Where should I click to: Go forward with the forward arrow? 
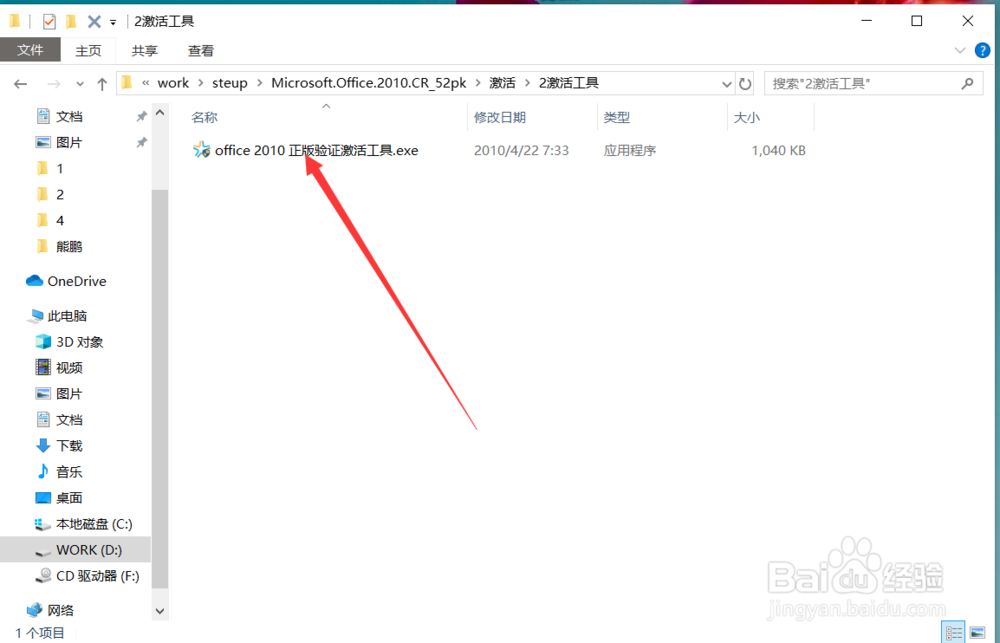tap(54, 84)
